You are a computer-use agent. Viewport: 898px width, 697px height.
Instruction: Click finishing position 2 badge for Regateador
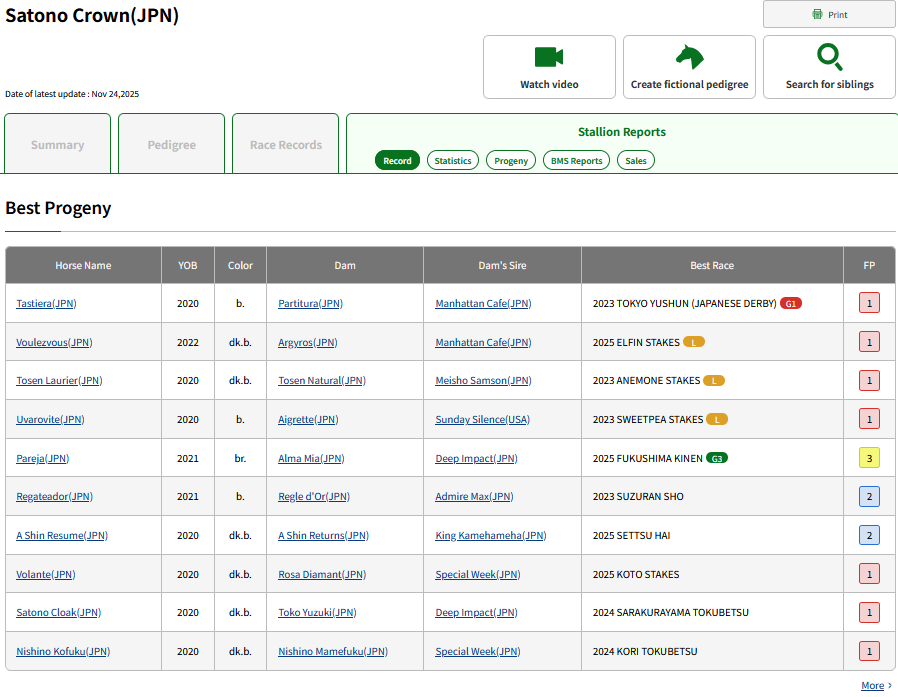point(869,497)
